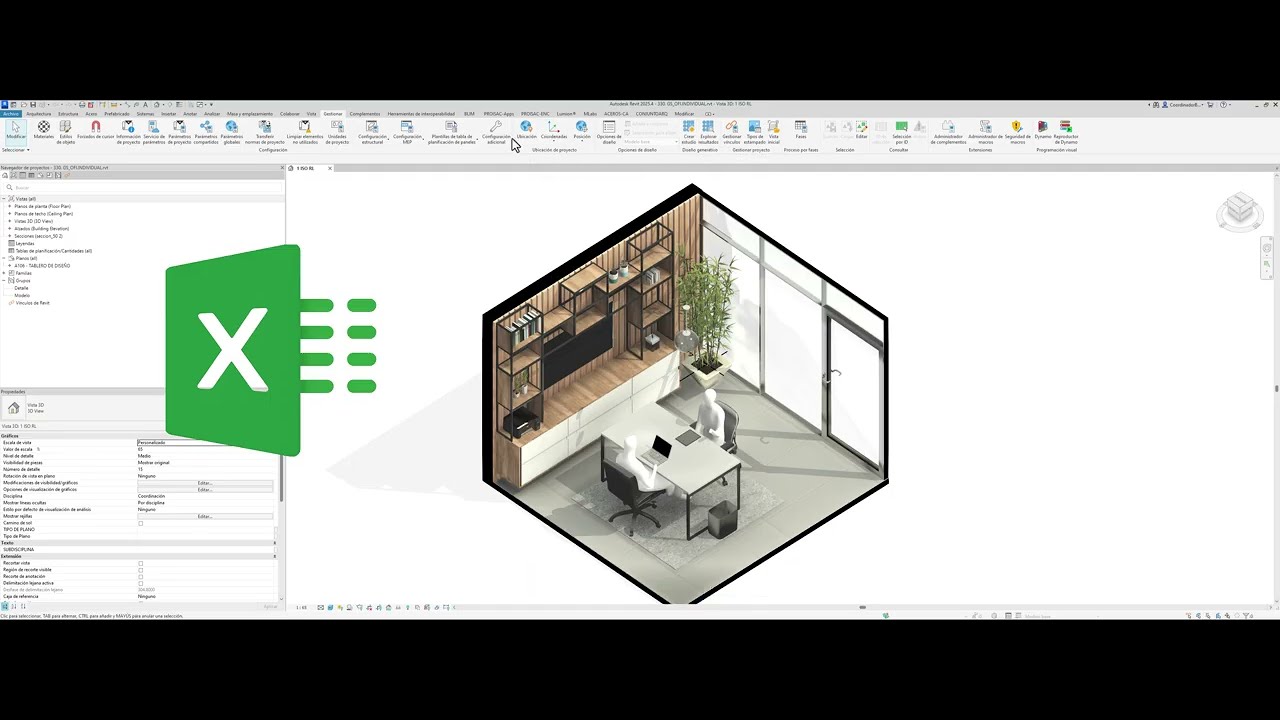1280x720 pixels.
Task: Select A106 - TABLERO DE DISEÑO sheet
Action: 42,266
